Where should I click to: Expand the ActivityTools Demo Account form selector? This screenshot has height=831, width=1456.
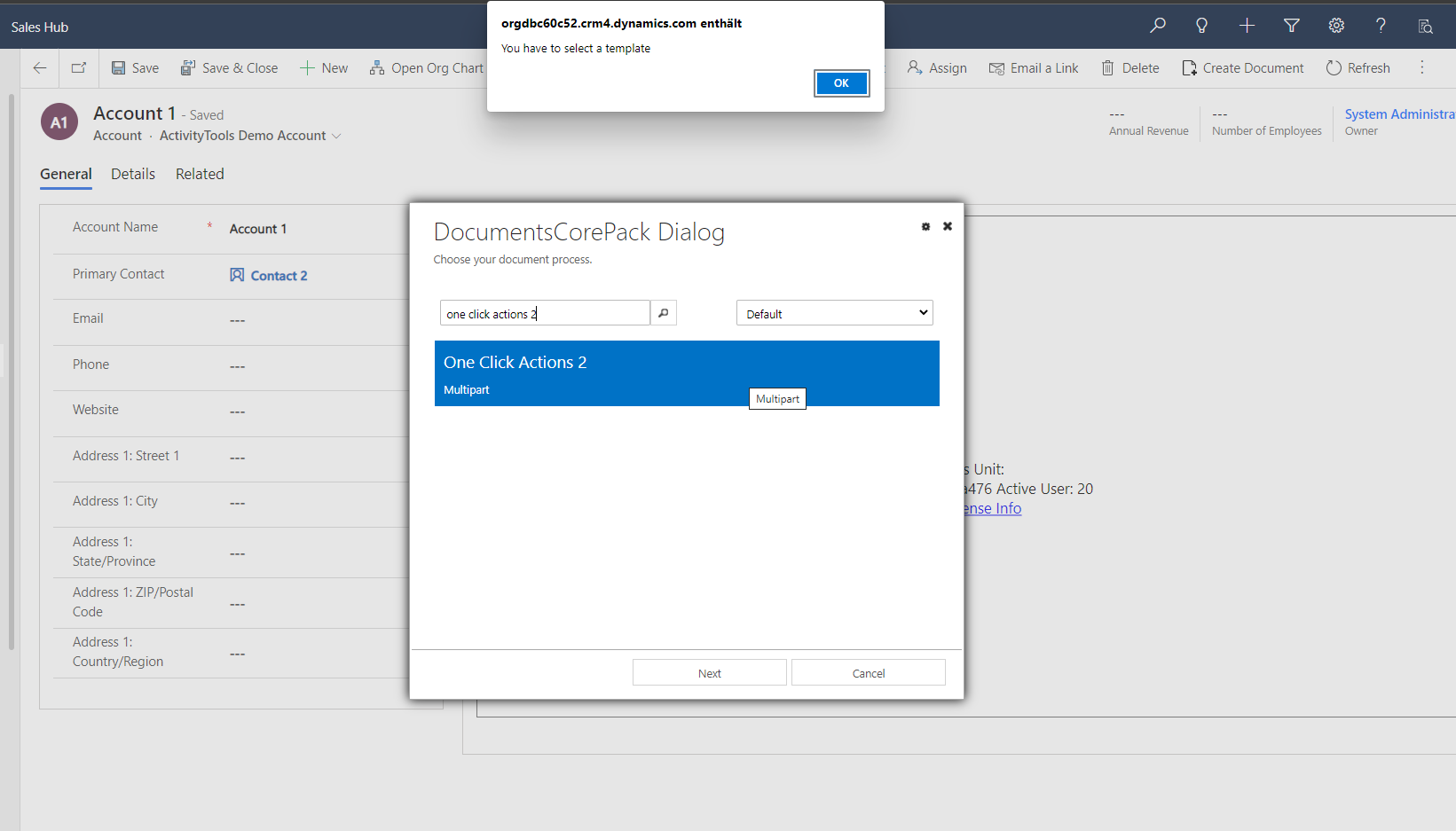pos(336,136)
